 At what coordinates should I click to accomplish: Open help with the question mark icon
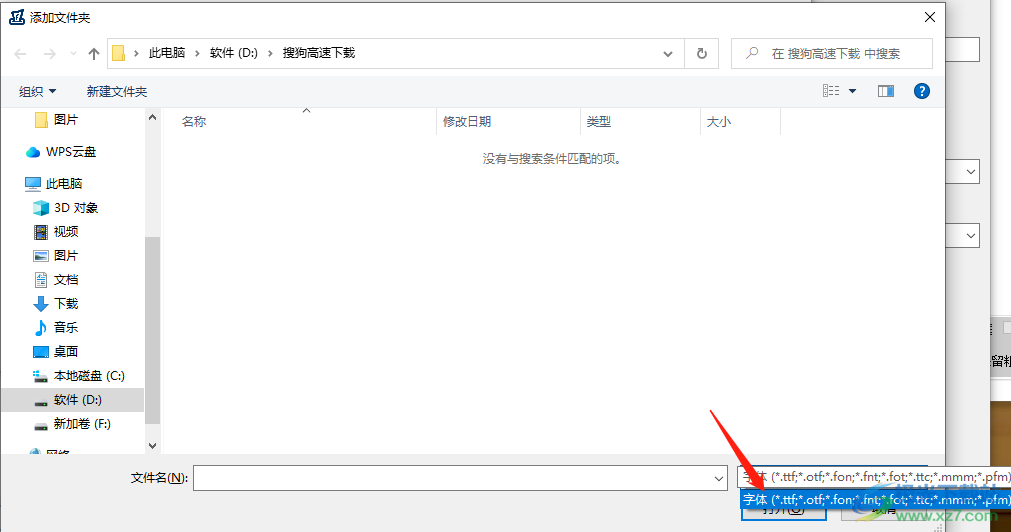[922, 91]
